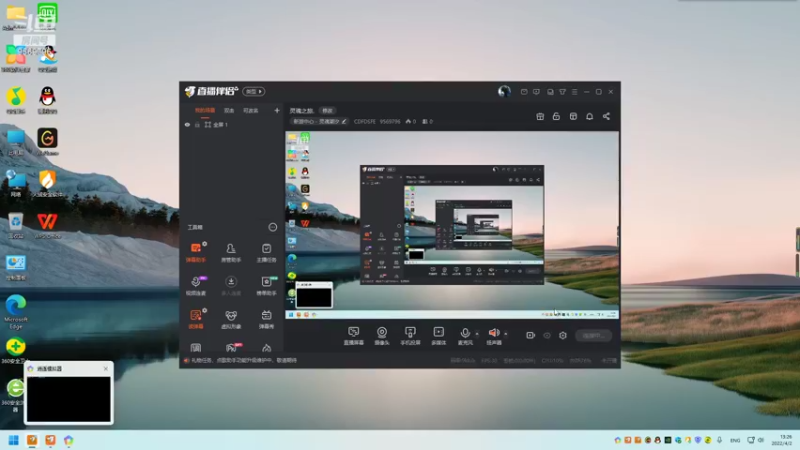Close the small black preview window
This screenshot has width=800, height=450.
pos(106,368)
